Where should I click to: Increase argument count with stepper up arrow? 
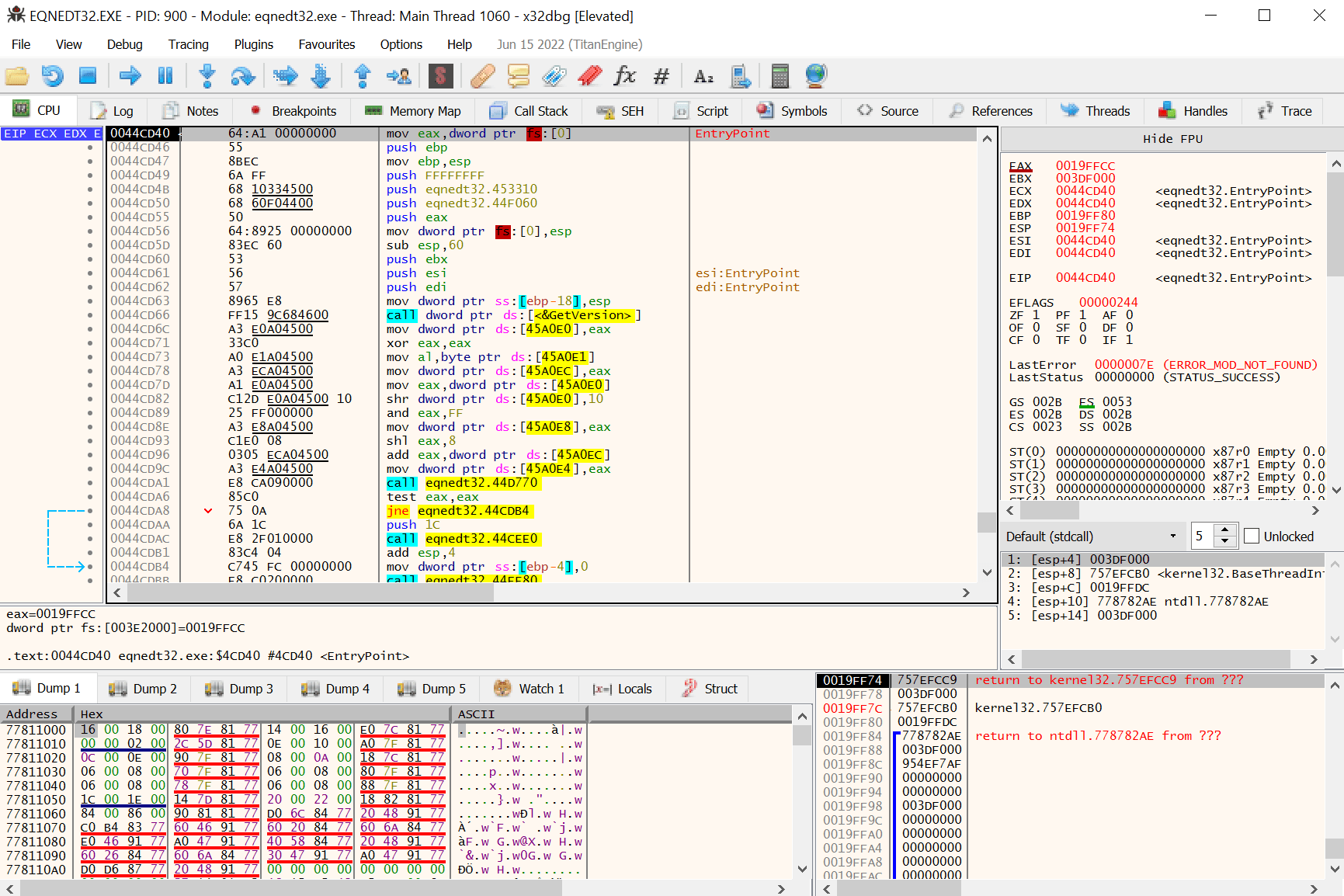[x=1225, y=530]
